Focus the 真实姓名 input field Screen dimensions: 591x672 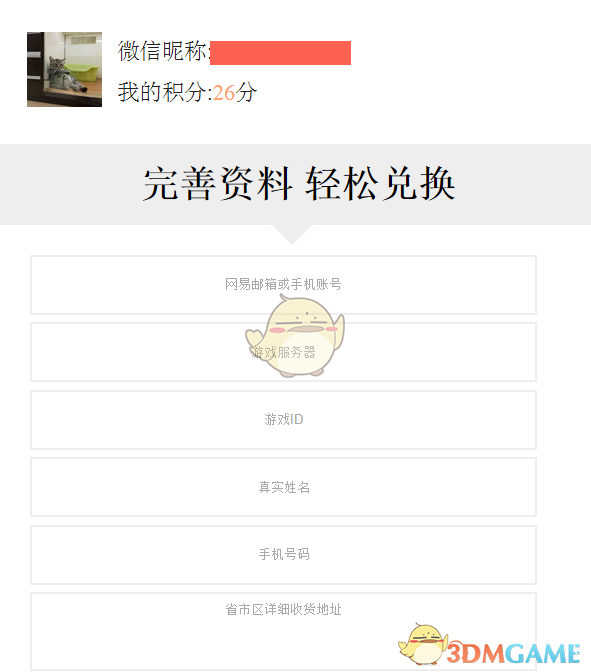click(x=283, y=487)
